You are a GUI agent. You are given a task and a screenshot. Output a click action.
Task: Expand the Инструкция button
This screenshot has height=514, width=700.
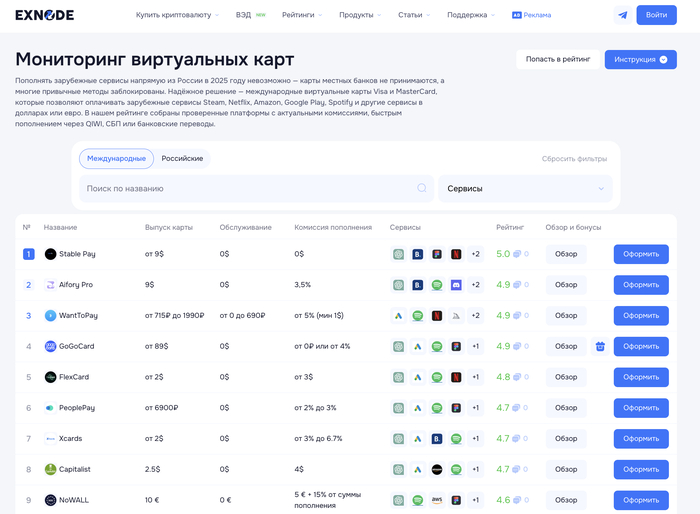point(641,59)
